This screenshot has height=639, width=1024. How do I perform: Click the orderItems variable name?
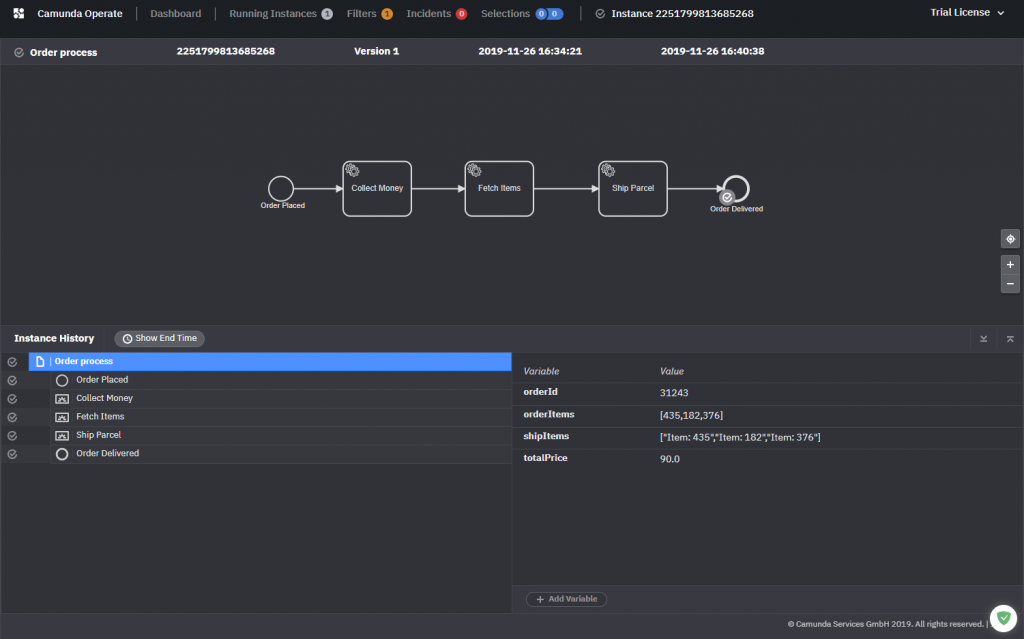pyautogui.click(x=549, y=414)
